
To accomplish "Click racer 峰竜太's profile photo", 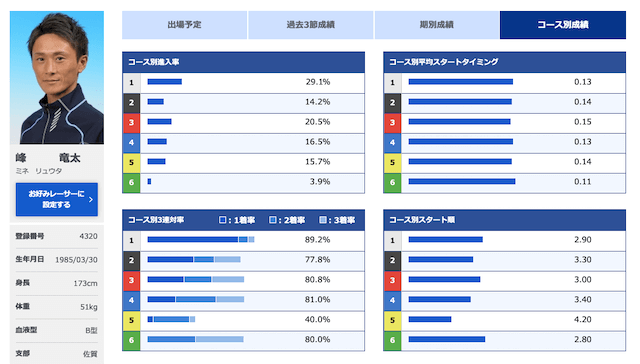I will coord(57,78).
